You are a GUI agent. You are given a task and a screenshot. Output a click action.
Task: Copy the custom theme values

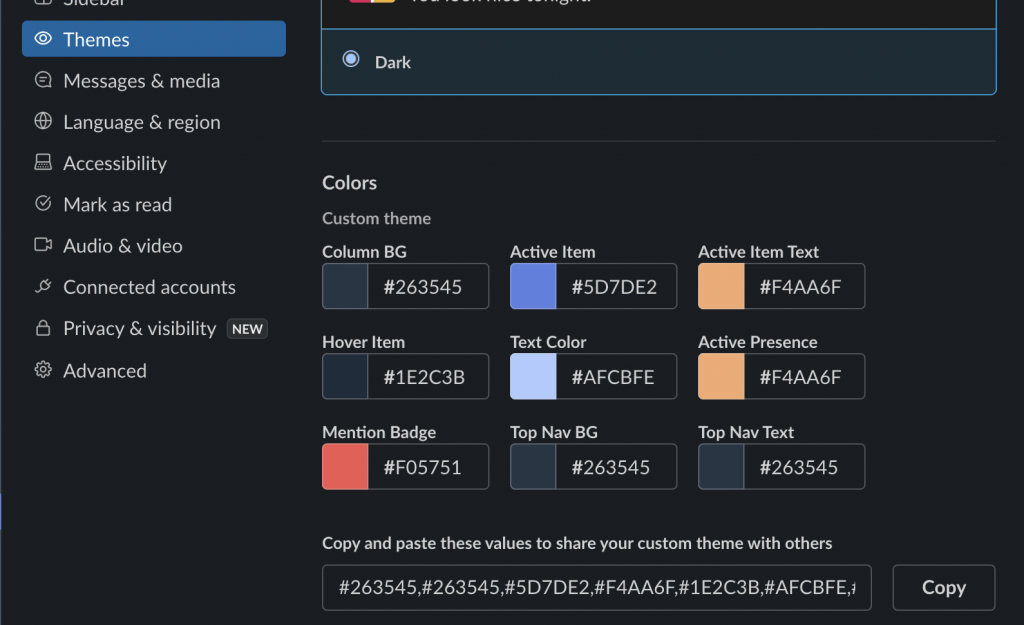coord(944,588)
